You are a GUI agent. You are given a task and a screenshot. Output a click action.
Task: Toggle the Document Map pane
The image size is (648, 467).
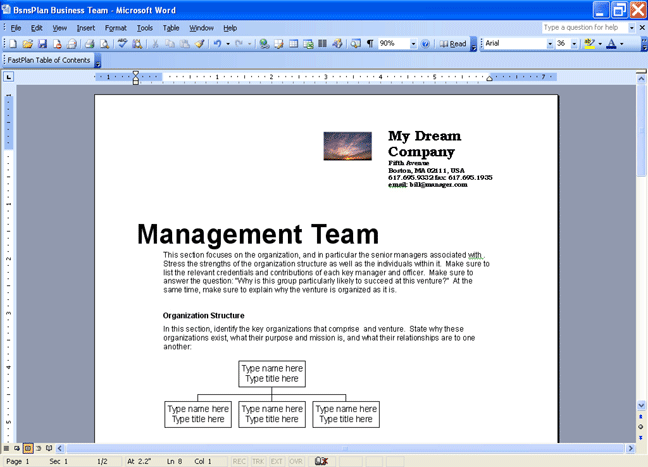pyautogui.click(x=355, y=44)
